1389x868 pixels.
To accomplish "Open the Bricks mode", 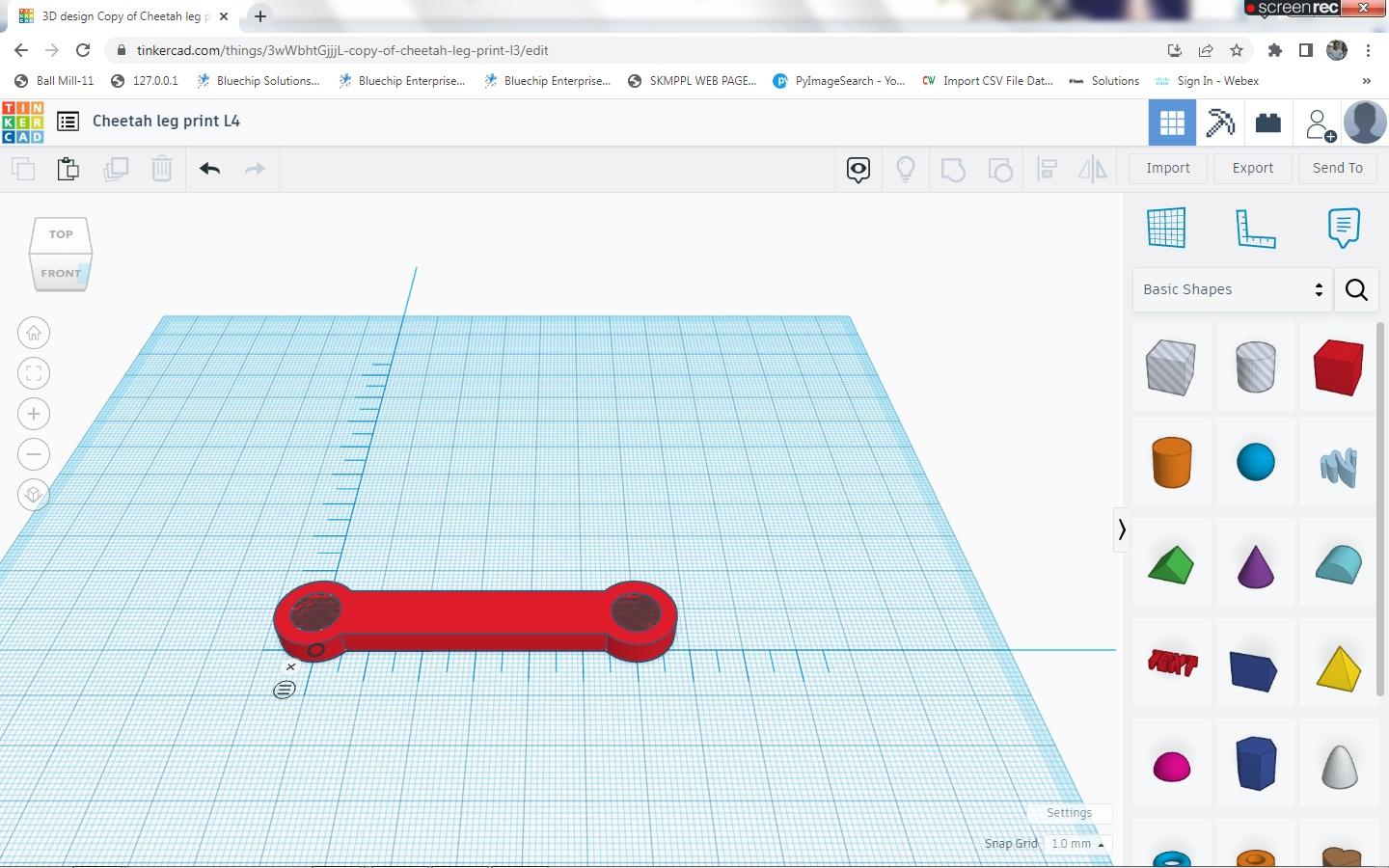I will tap(1268, 122).
